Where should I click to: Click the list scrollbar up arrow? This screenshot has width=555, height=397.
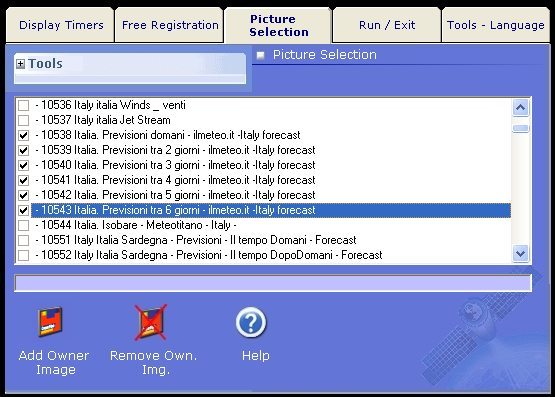[520, 108]
